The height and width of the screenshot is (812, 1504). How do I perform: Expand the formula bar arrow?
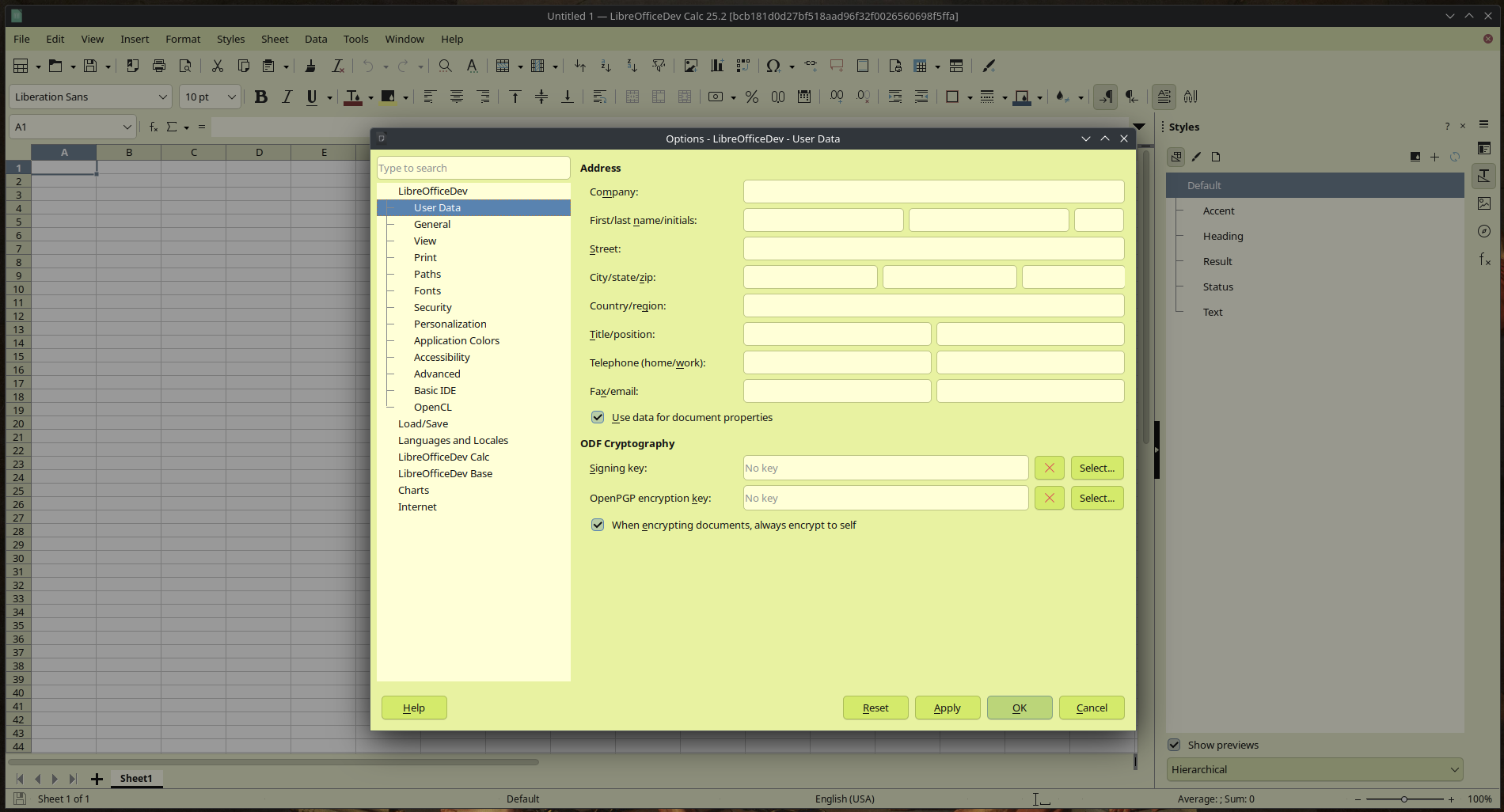[x=1139, y=127]
